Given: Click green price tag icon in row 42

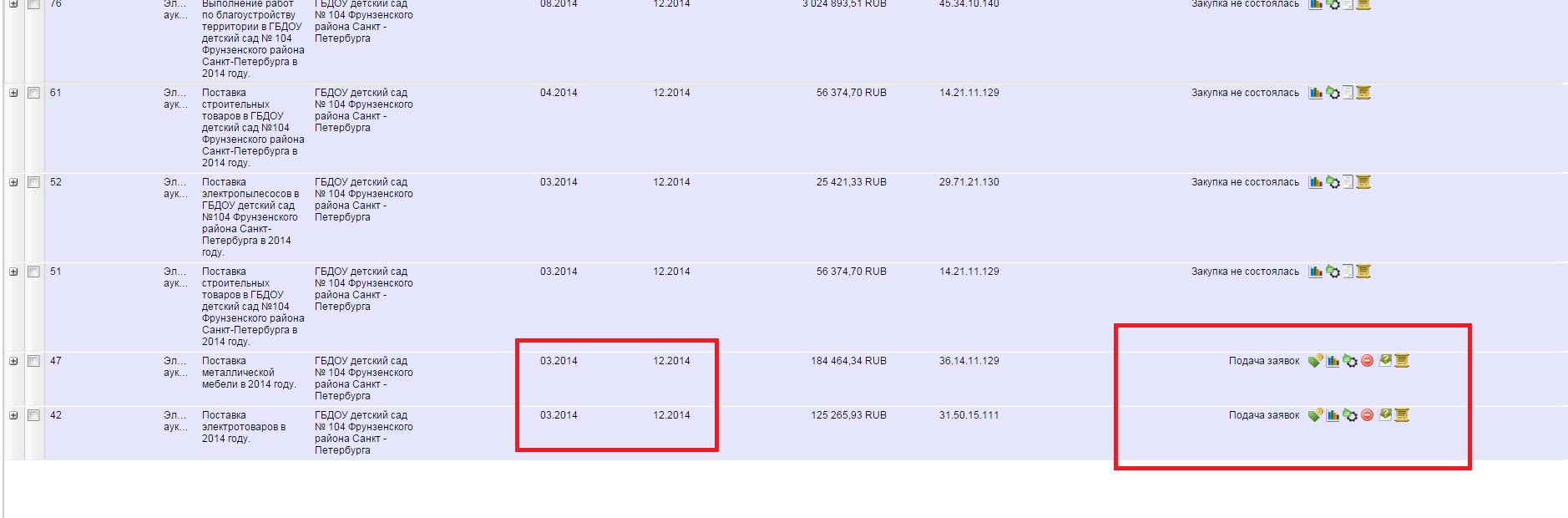Looking at the screenshot, I should 1315,415.
